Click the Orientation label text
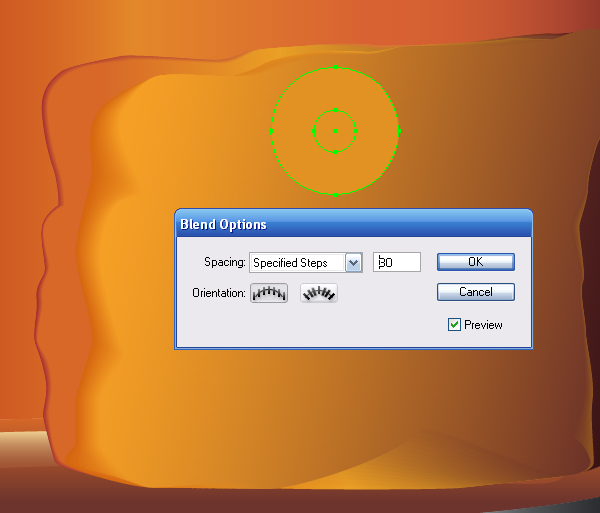The width and height of the screenshot is (600, 513). [x=218, y=293]
